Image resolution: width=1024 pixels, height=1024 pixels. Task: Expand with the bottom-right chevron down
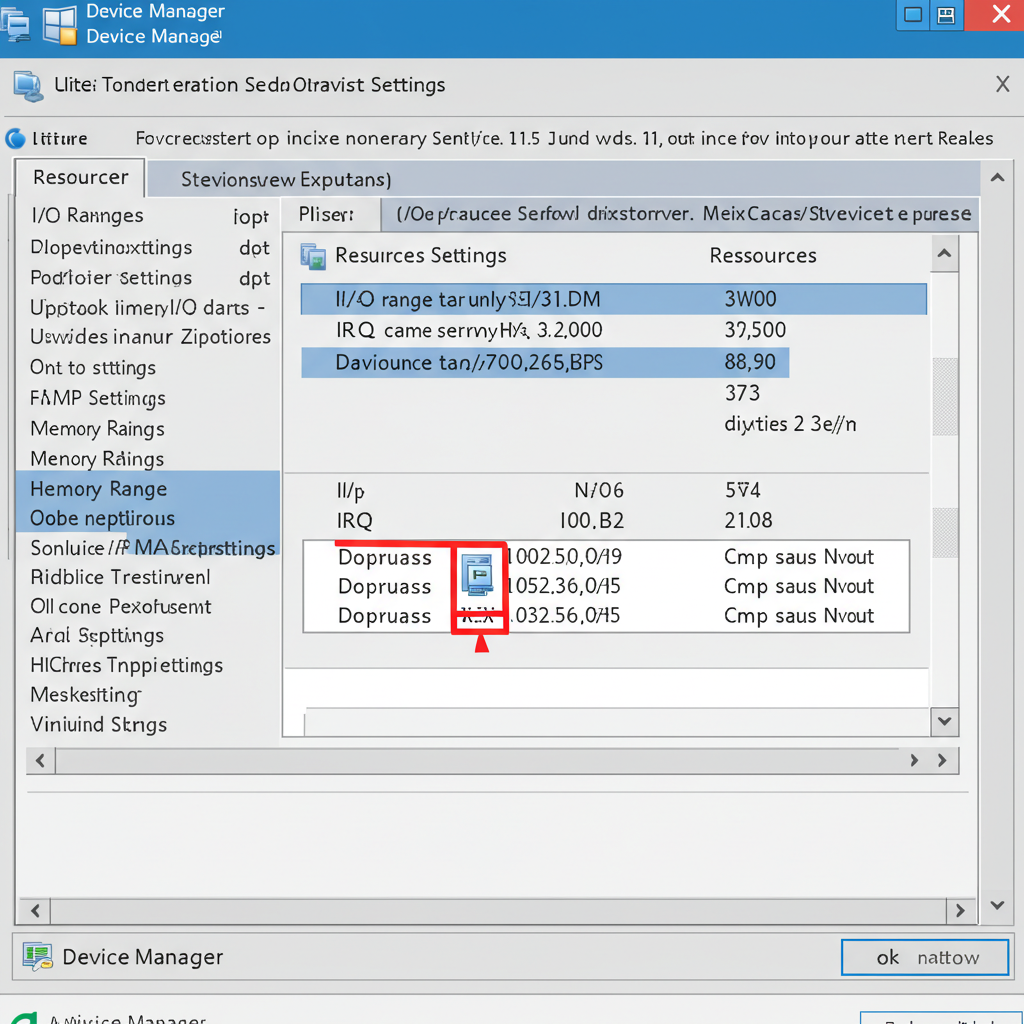point(997,904)
